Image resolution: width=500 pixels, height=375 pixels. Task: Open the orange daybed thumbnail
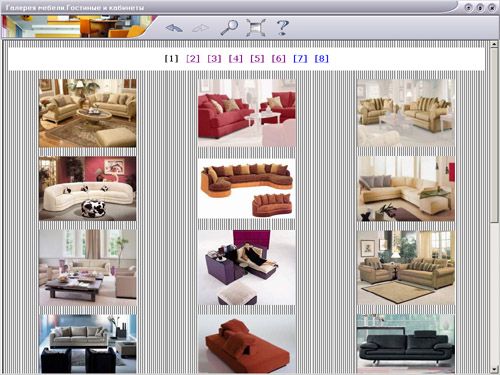(x=246, y=344)
